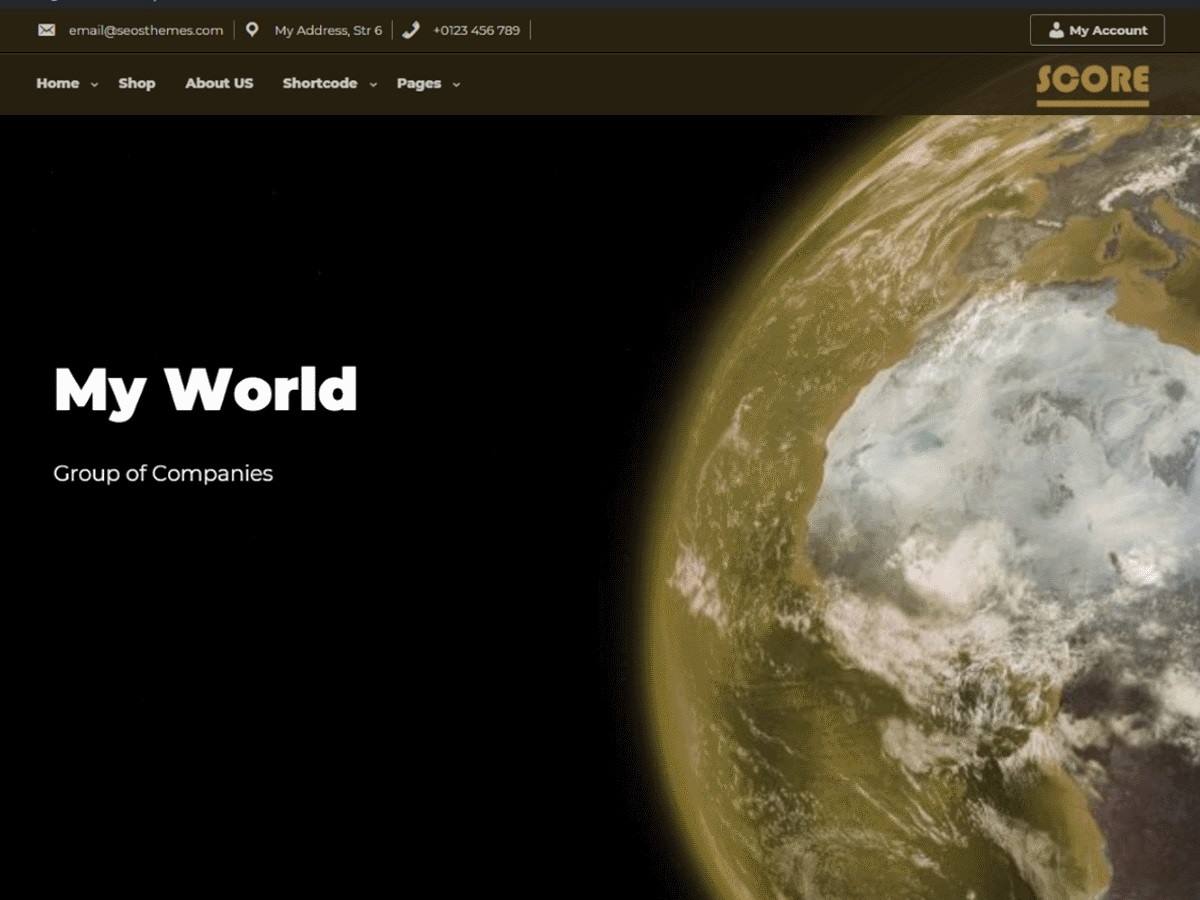Open the Shortcode dropdown menu
Screen dimensions: 1200x900
320,84
